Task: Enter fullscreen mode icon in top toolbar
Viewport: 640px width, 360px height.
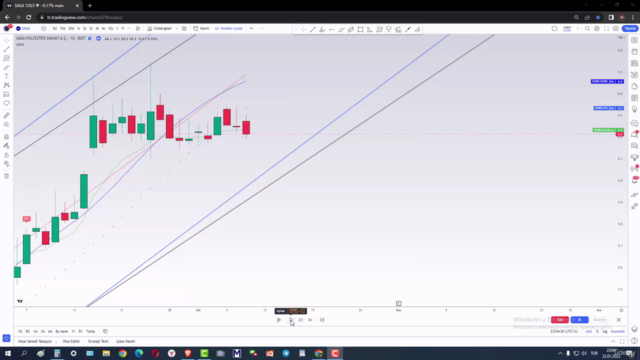Action: click(606, 29)
